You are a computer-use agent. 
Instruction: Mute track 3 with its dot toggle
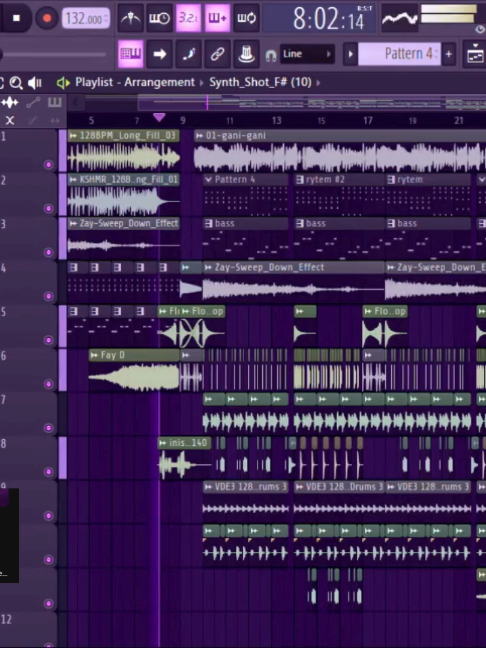pos(48,253)
